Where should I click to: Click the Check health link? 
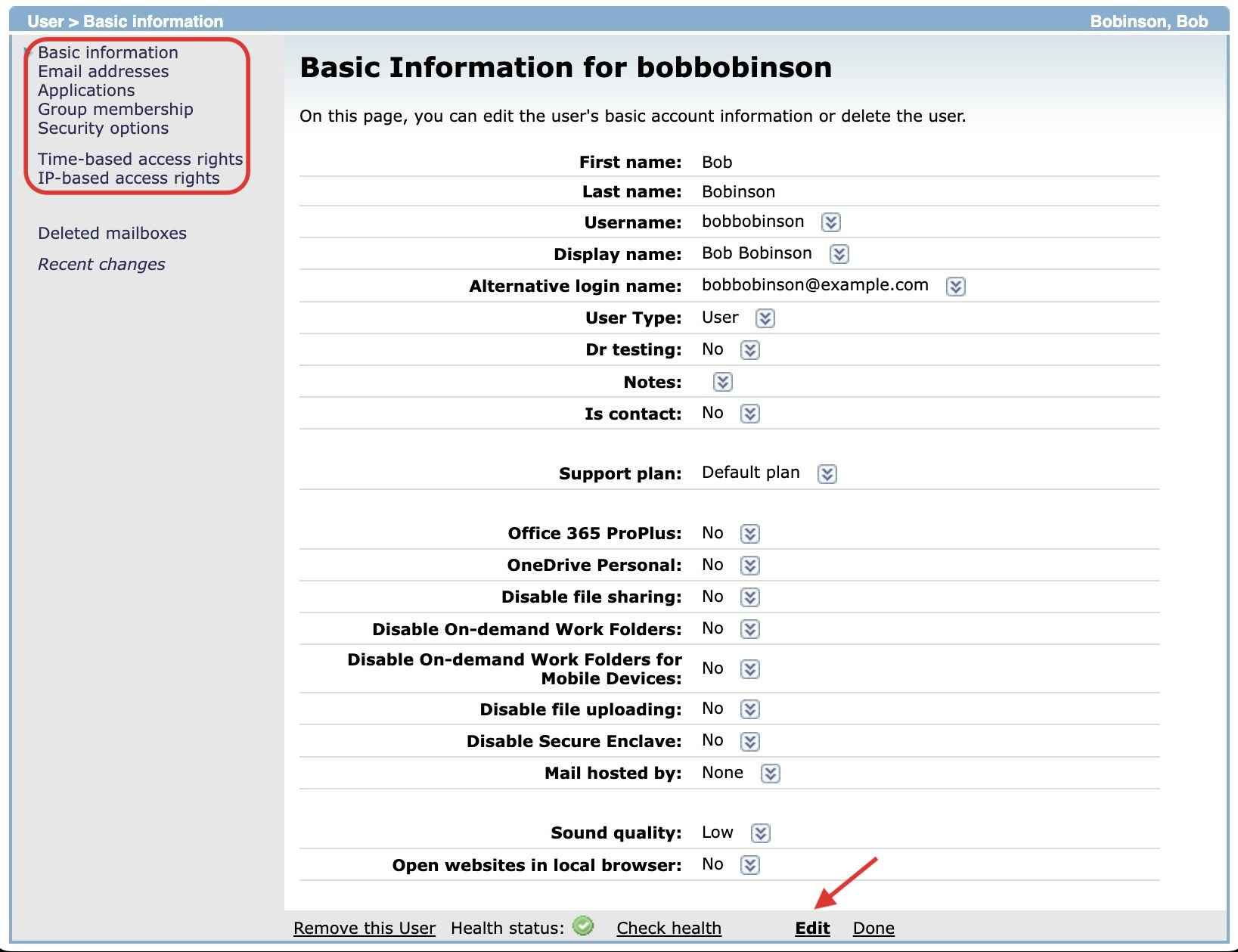click(669, 928)
